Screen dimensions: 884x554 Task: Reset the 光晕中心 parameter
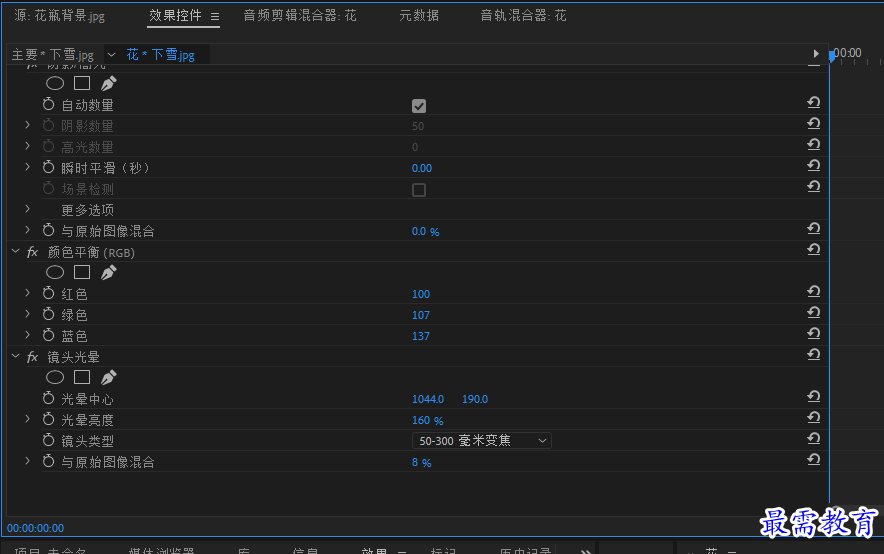[813, 396]
